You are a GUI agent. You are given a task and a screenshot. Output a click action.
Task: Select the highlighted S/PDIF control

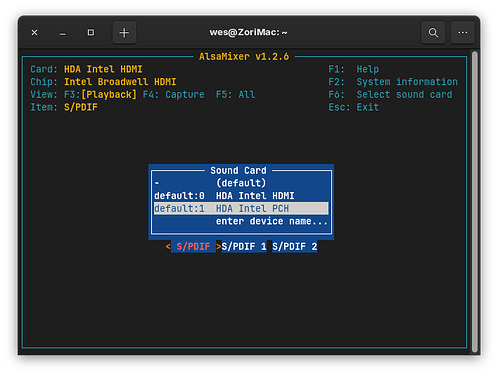pos(193,247)
